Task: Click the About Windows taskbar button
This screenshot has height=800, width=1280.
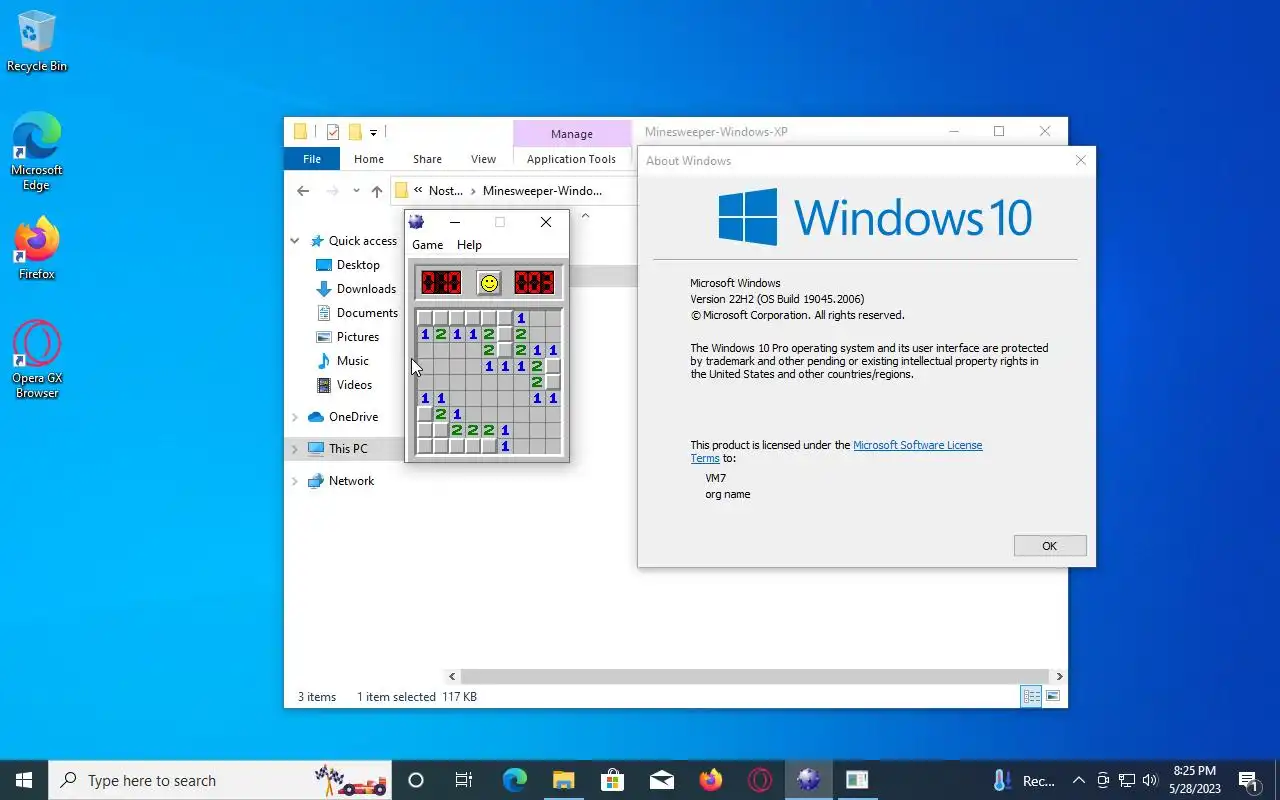Action: tap(857, 780)
